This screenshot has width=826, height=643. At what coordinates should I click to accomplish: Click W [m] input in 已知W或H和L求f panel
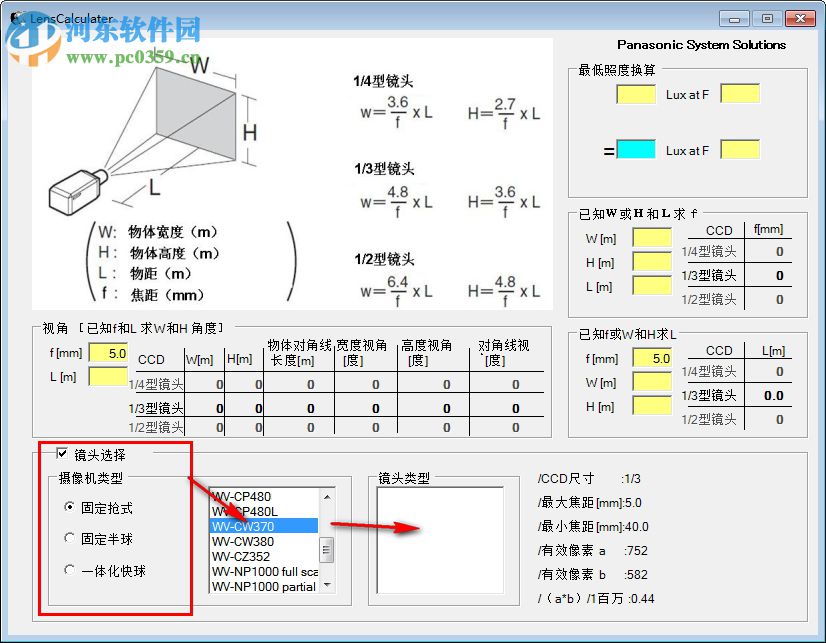[x=652, y=238]
